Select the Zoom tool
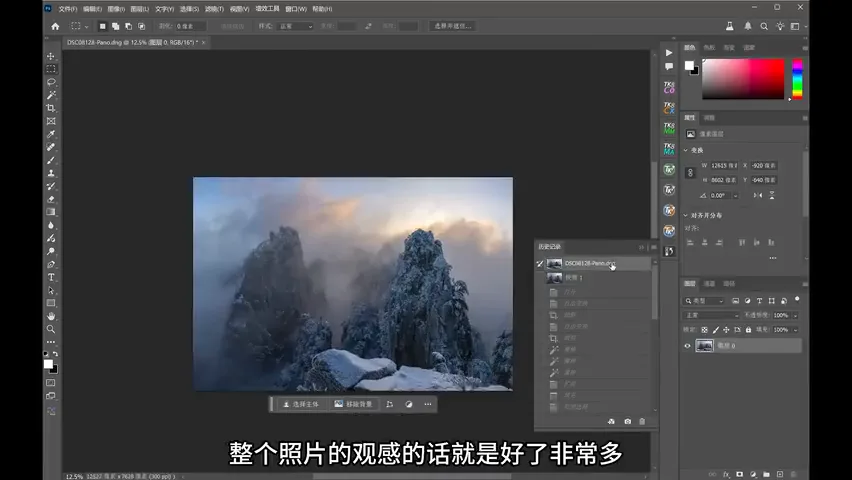The width and height of the screenshot is (852, 480). (x=51, y=329)
